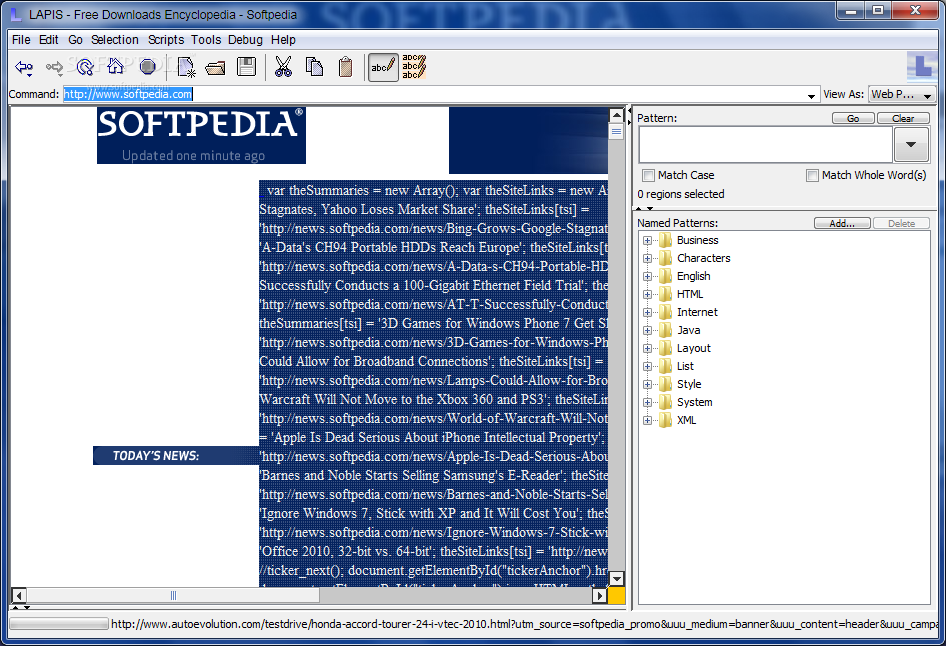This screenshot has height=646, width=946.
Task: Click inside the Pattern text area
Action: [765, 145]
